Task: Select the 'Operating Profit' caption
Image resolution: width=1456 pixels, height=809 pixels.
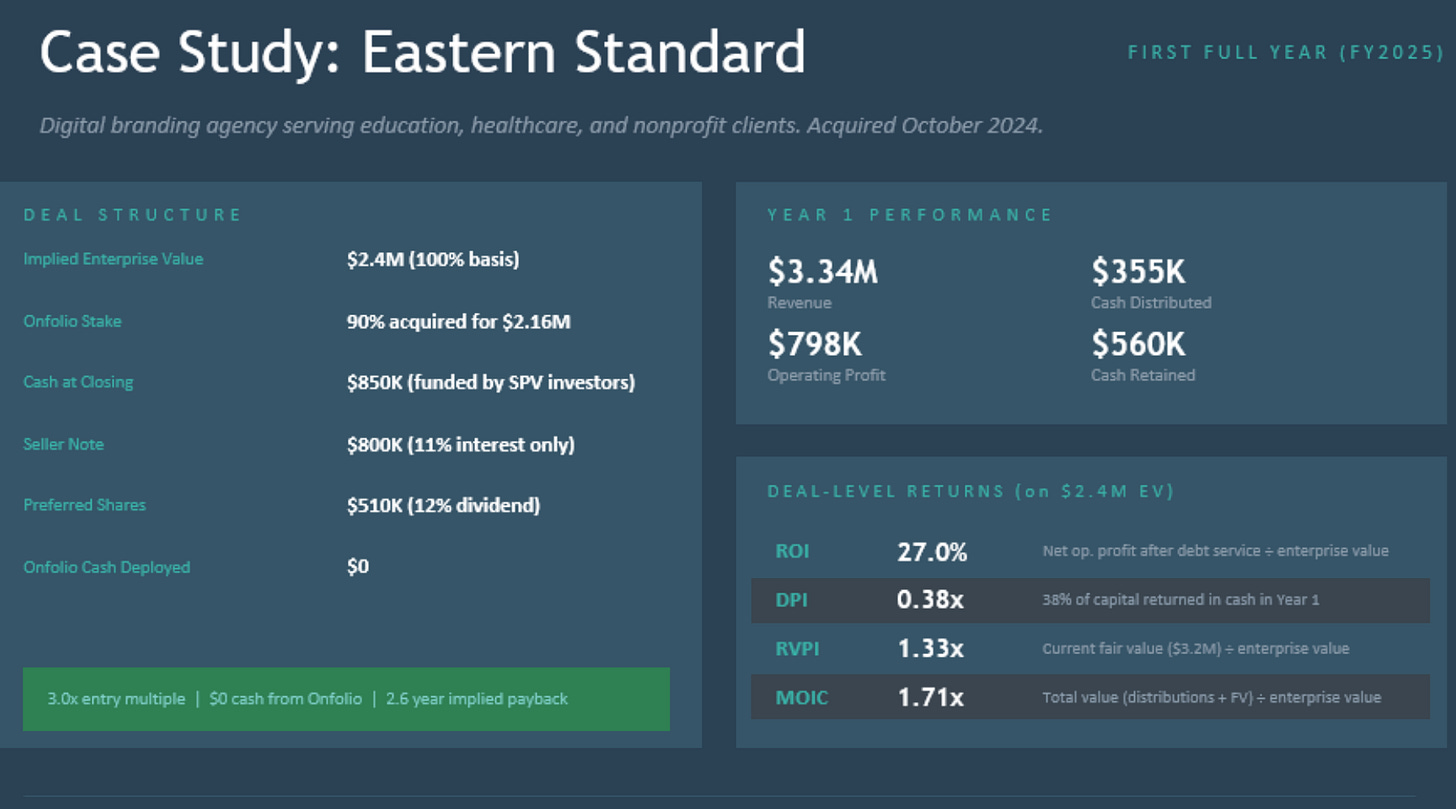Action: 826,376
